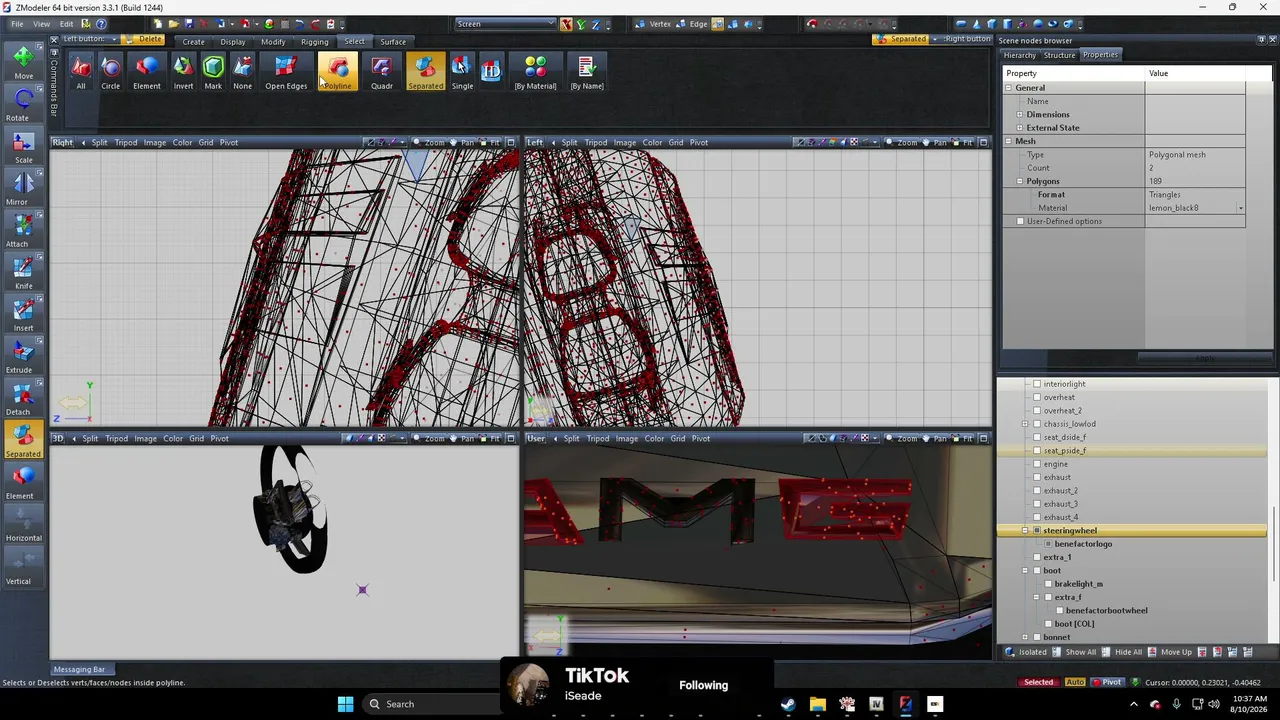Click the Move Up button
The width and height of the screenshot is (1280, 720).
tap(1171, 652)
